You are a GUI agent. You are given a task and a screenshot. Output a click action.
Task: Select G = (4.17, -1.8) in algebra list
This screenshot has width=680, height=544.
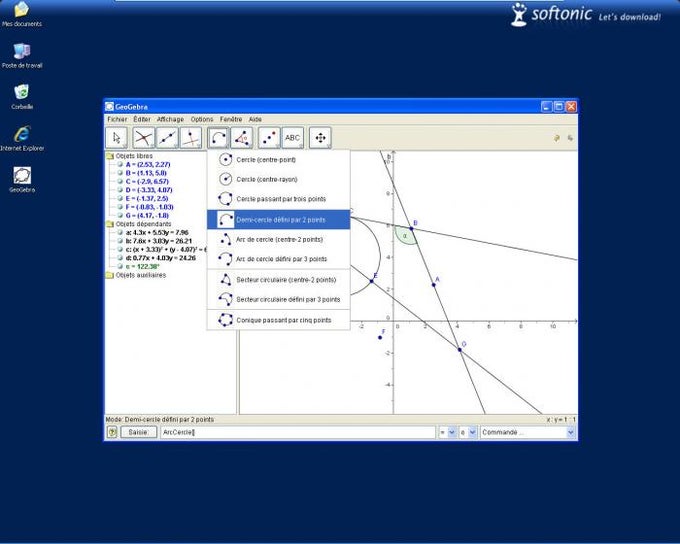pos(147,216)
